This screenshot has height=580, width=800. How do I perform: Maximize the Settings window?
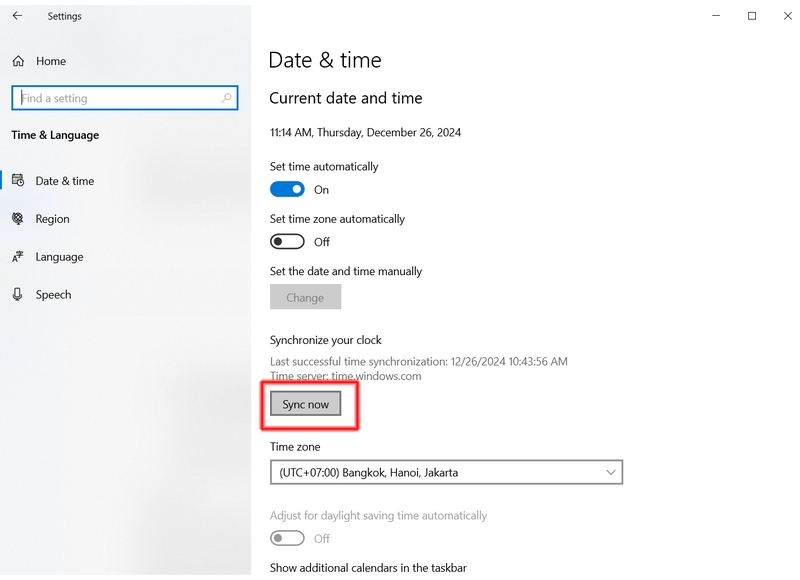click(x=752, y=16)
